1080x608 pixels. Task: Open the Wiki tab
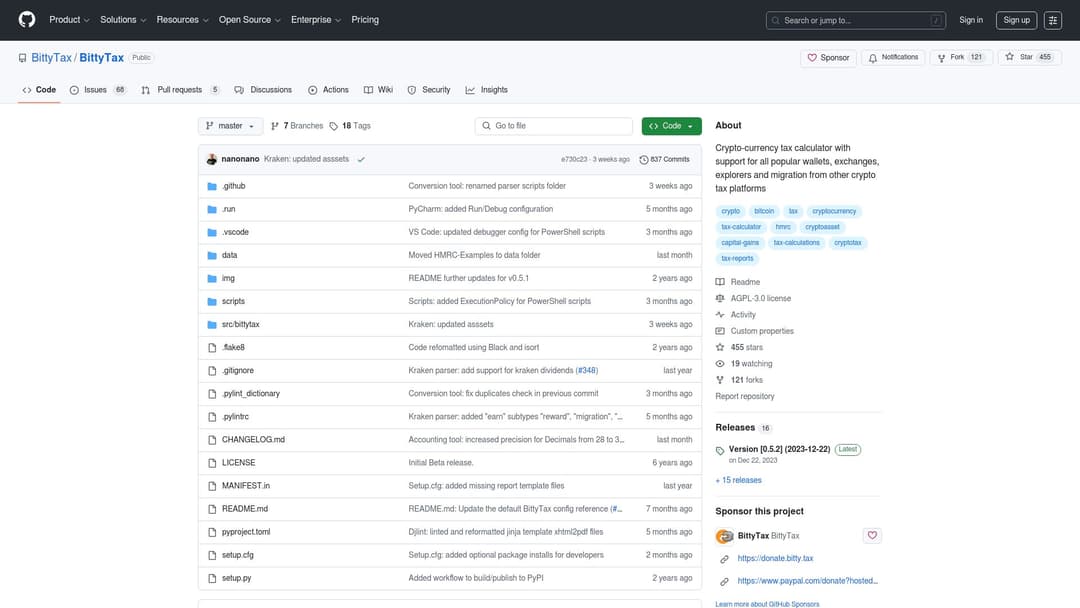[378, 90]
